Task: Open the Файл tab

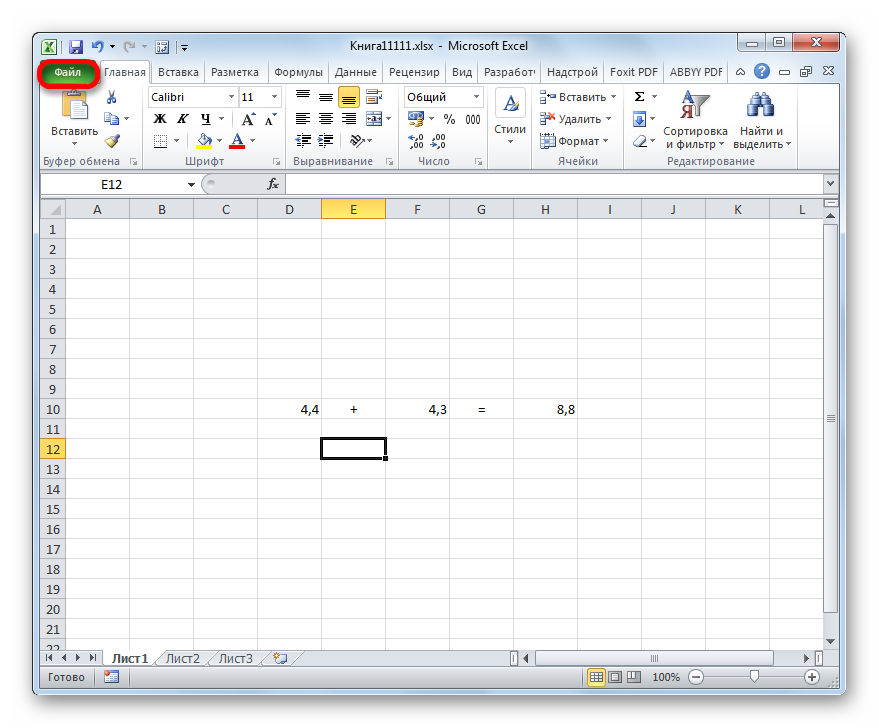Action: pos(68,72)
